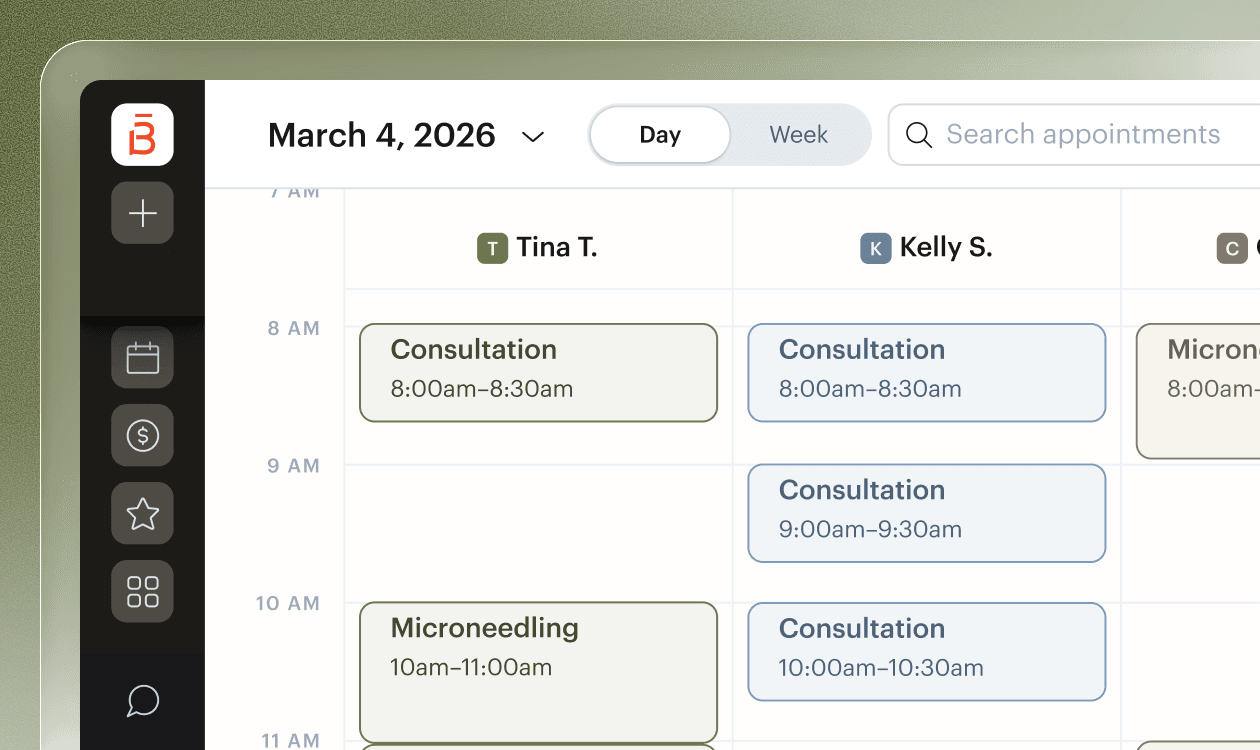This screenshot has width=1260, height=750.
Task: Open the dollar payments icon
Action: tap(142, 435)
